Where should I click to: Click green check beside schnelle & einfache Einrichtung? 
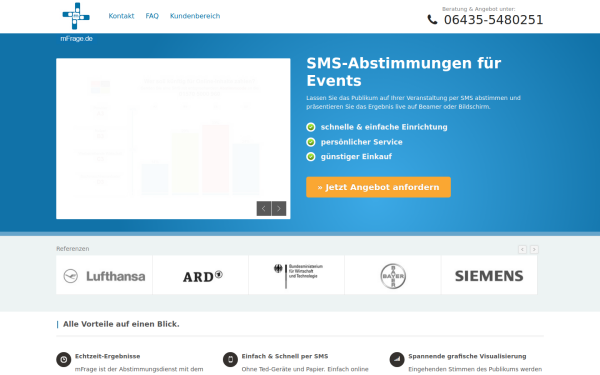[x=311, y=127]
